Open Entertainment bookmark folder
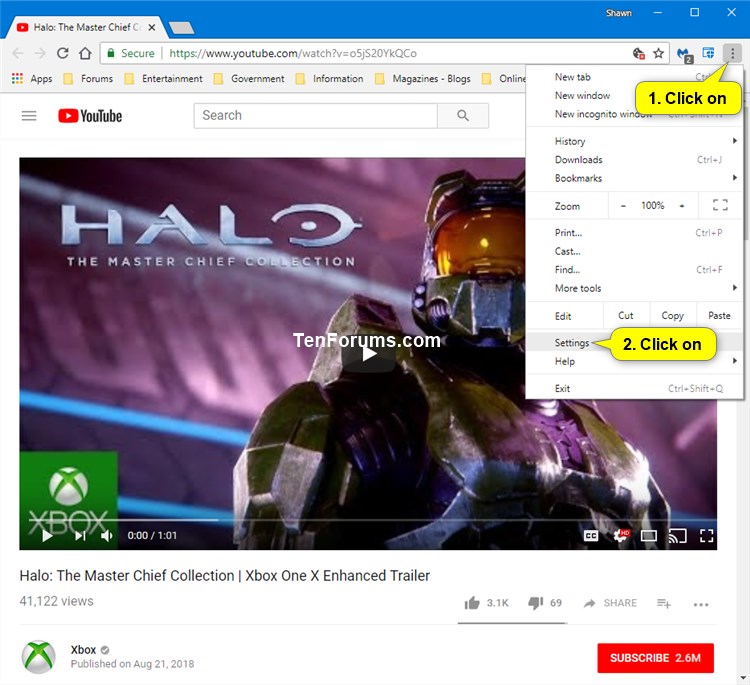This screenshot has height=685, width=750. [163, 78]
